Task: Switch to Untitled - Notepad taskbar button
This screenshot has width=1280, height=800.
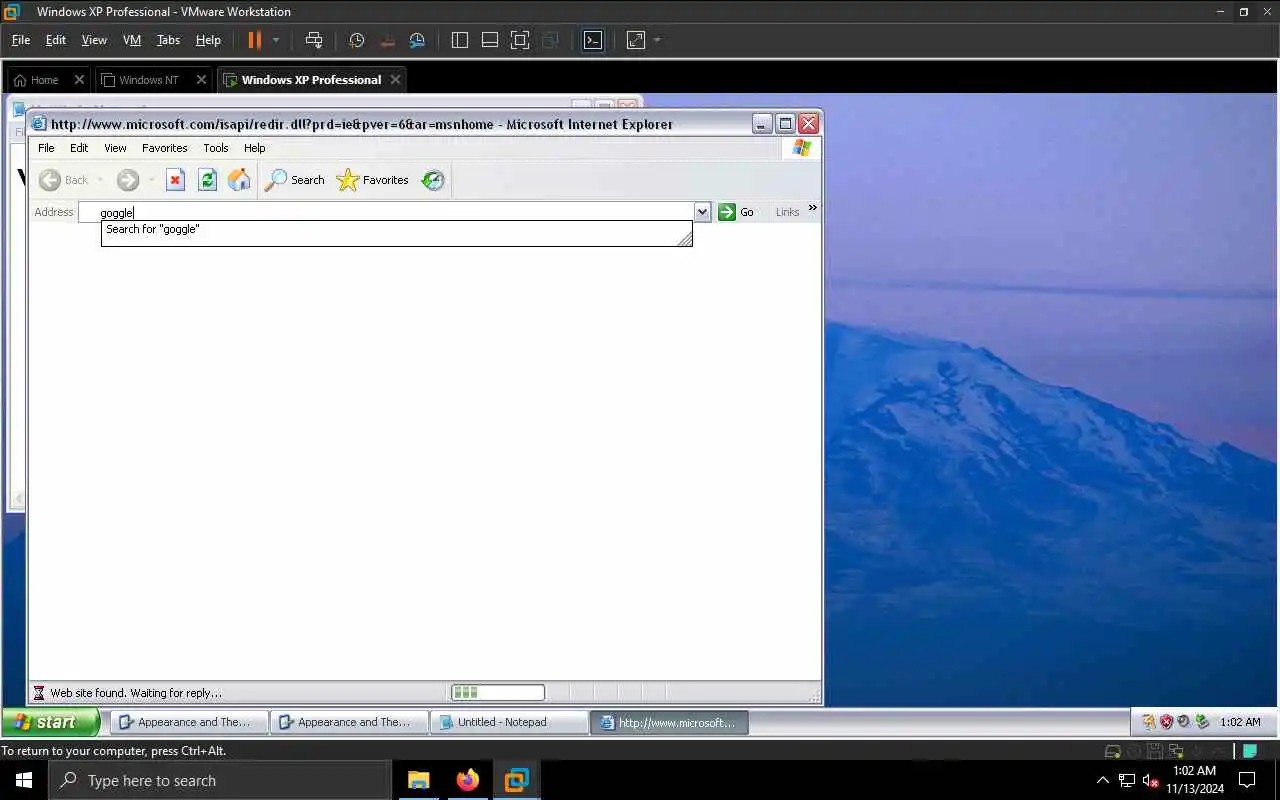Action: click(x=509, y=722)
